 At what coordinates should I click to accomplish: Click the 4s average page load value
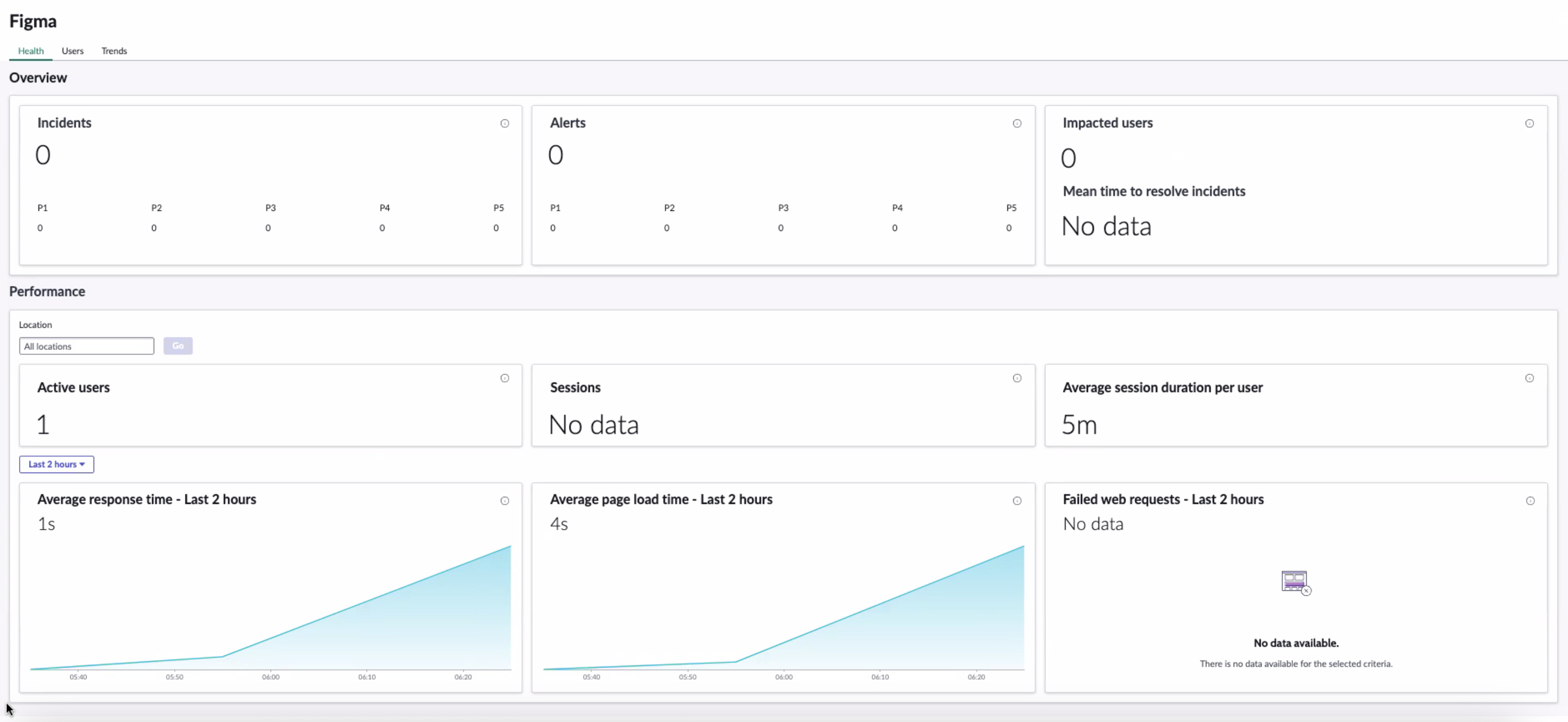(x=559, y=524)
